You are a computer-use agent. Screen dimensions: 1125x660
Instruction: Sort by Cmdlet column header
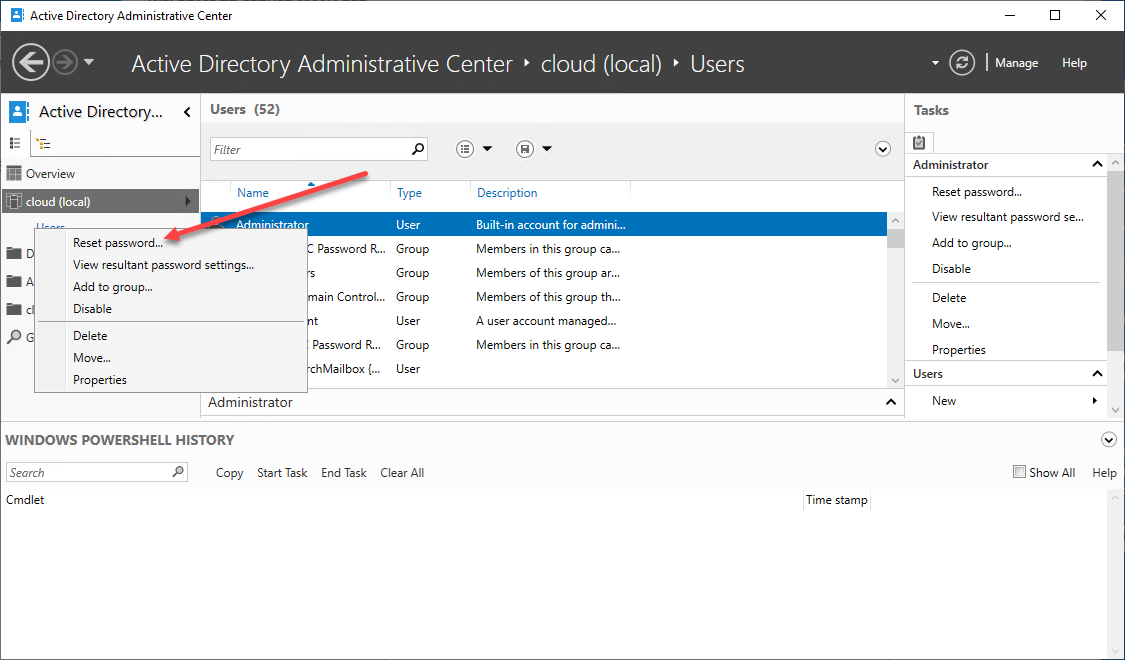pyautogui.click(x=25, y=500)
